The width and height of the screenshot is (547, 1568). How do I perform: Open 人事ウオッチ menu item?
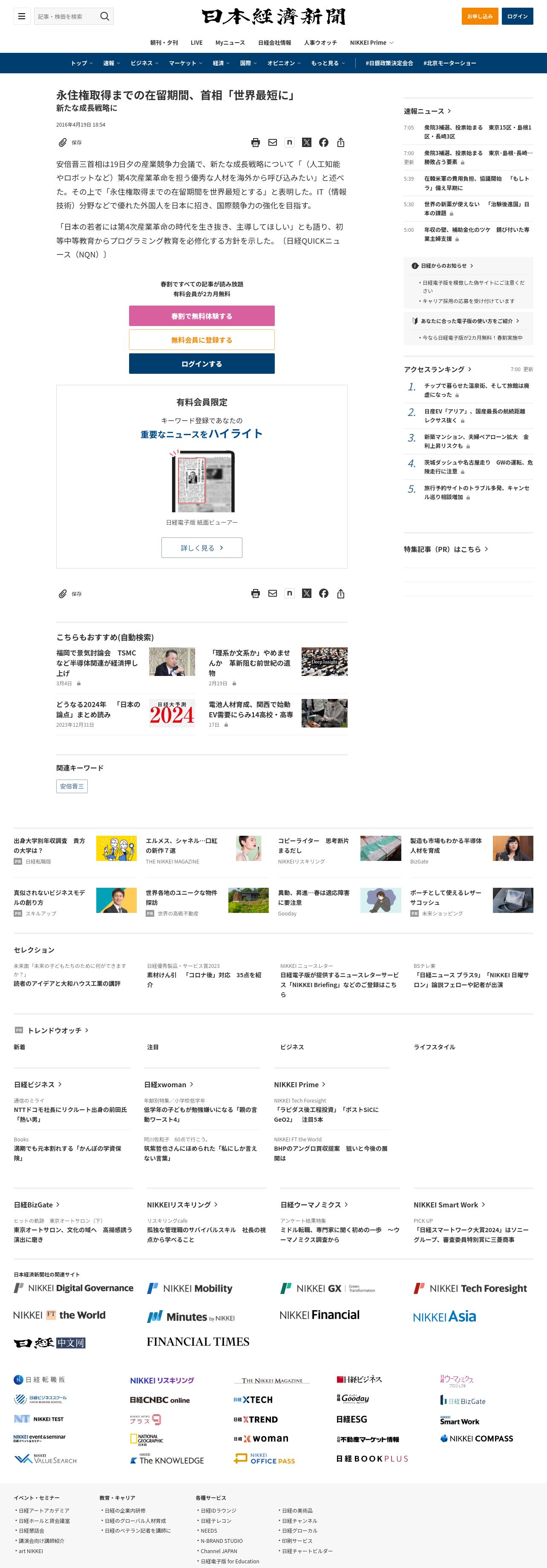pos(321,43)
